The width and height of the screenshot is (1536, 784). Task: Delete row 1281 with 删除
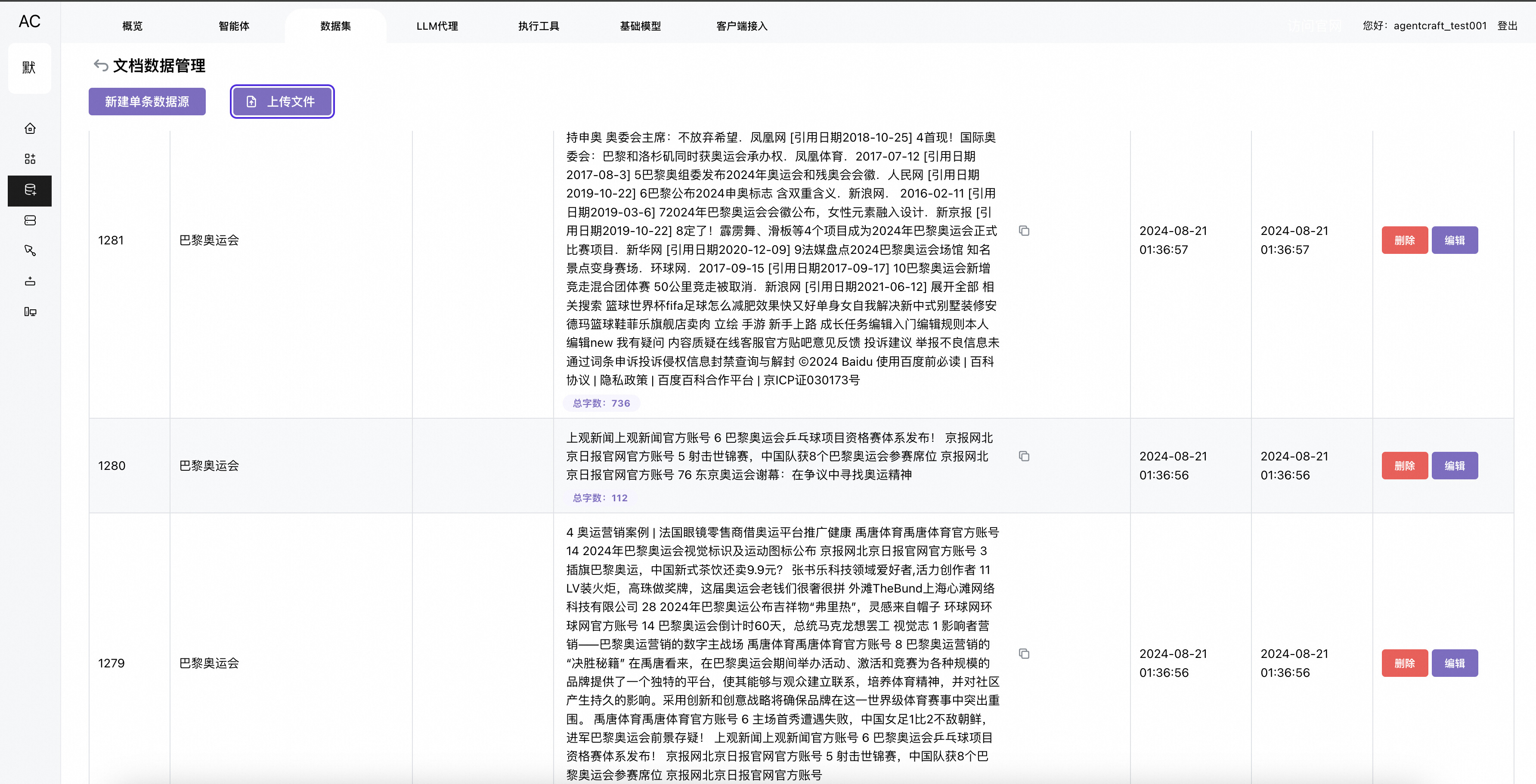pyautogui.click(x=1404, y=240)
